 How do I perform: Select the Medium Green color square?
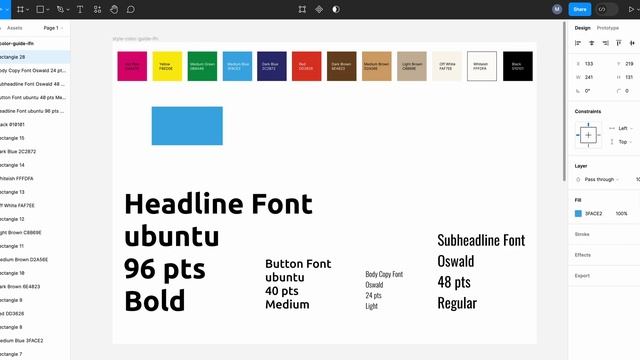click(x=202, y=66)
